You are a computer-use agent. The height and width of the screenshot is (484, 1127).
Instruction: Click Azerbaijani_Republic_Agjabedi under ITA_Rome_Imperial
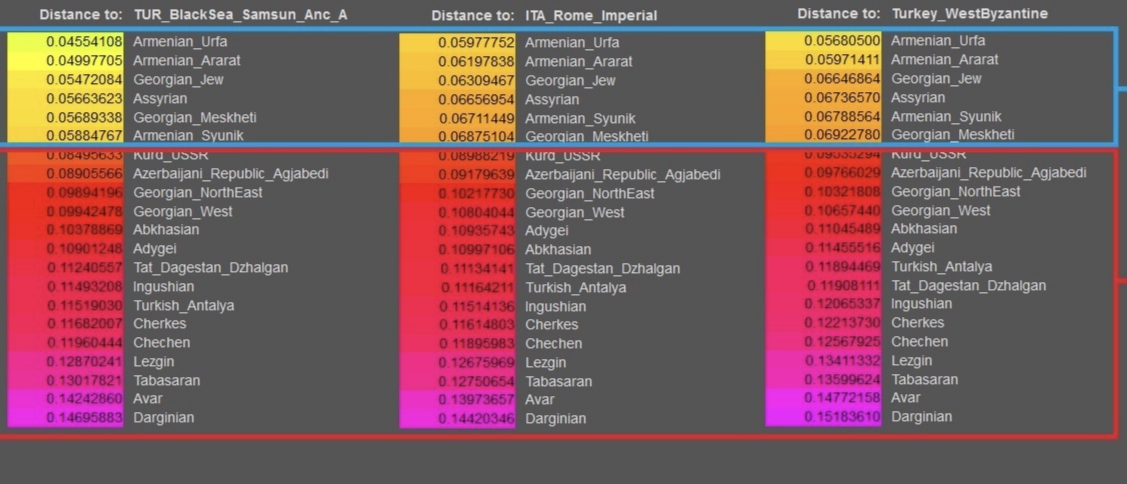[622, 175]
